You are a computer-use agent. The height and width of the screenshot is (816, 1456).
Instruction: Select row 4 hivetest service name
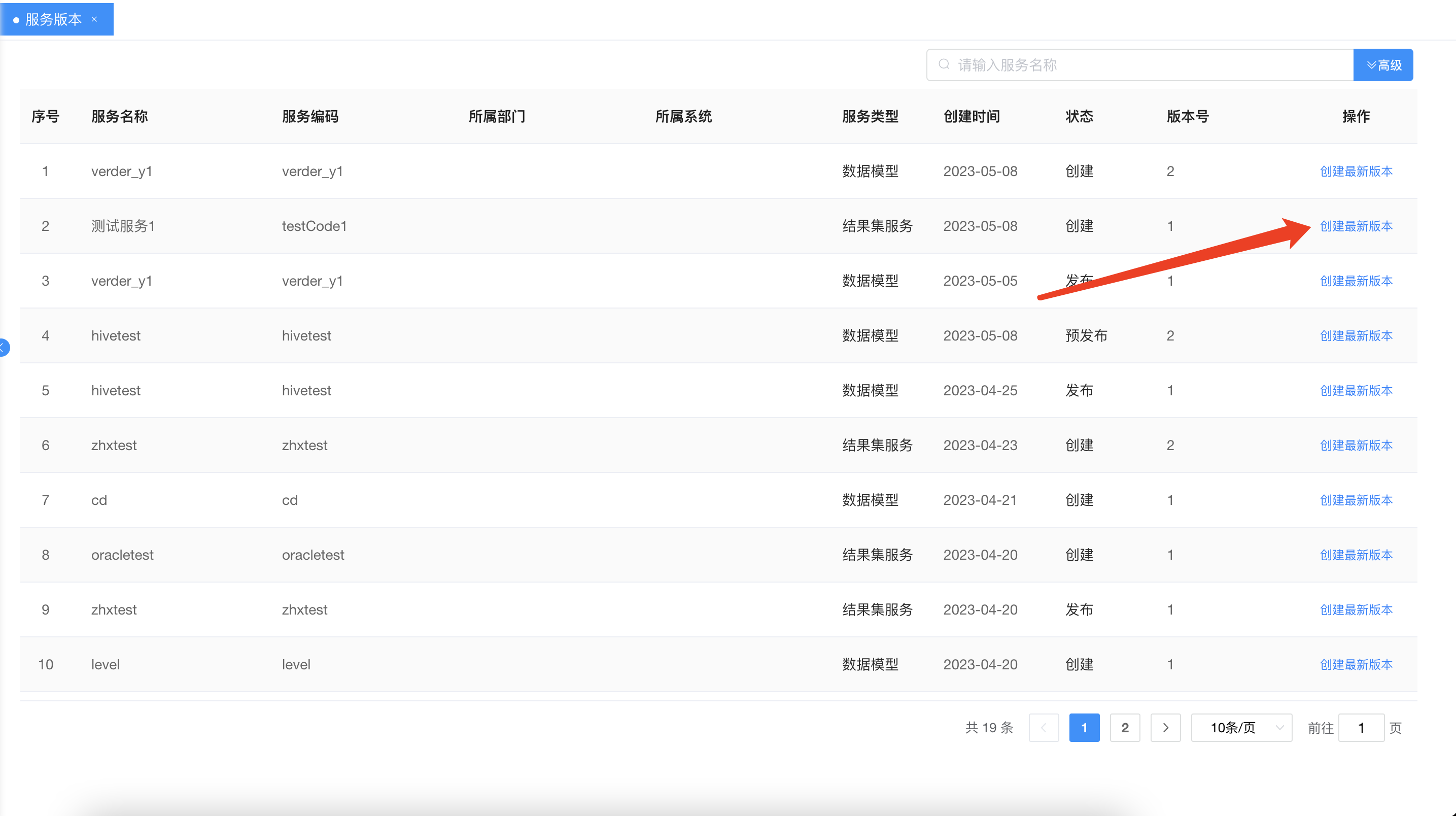(116, 336)
